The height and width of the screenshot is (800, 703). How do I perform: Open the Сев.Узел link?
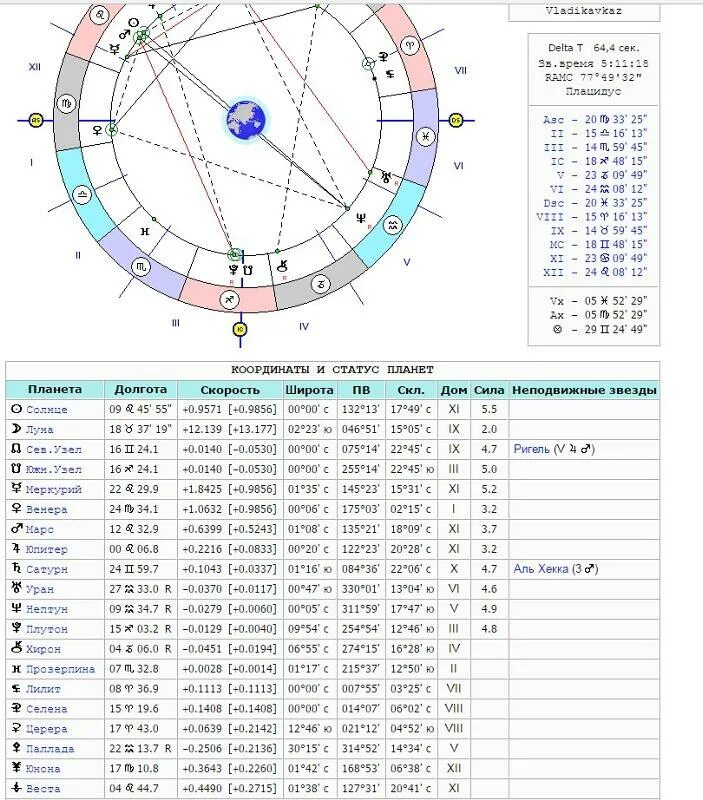[54, 449]
